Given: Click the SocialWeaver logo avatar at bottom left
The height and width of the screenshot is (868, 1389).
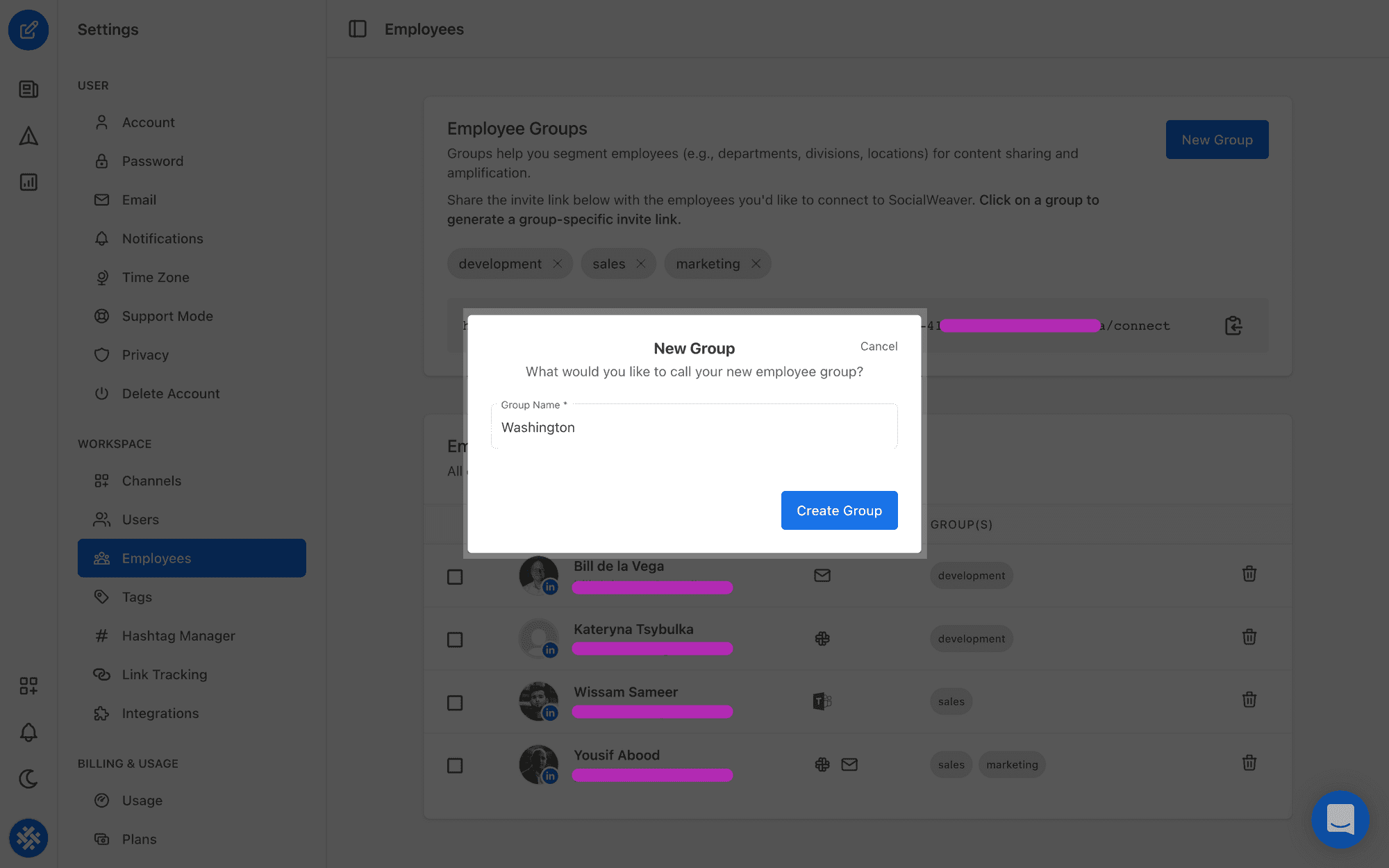Looking at the screenshot, I should [x=28, y=838].
